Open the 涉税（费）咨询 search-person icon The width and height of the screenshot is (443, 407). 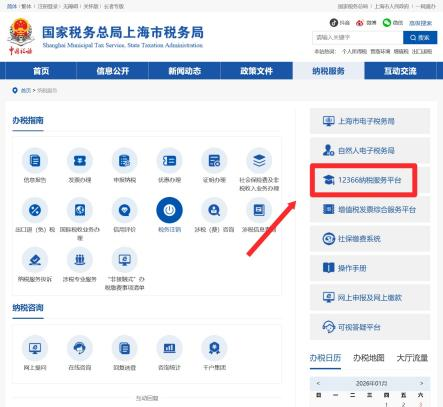pyautogui.click(x=214, y=210)
